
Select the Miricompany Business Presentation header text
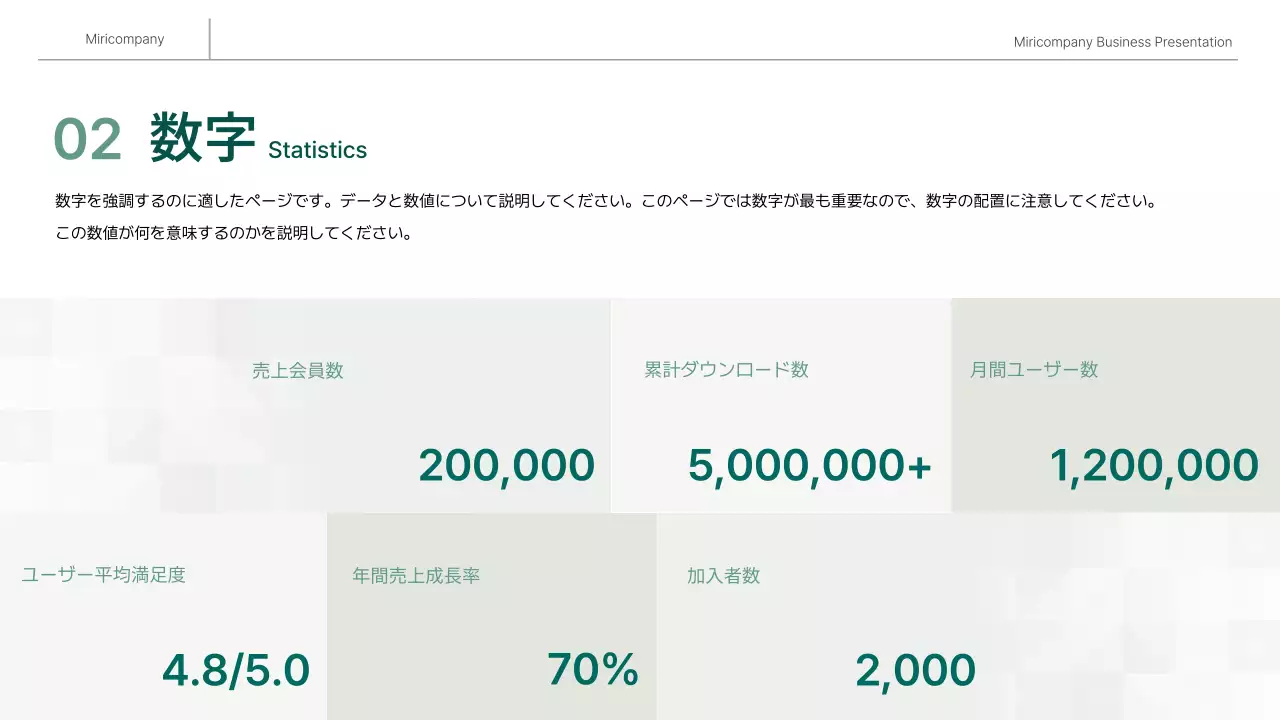[1122, 42]
